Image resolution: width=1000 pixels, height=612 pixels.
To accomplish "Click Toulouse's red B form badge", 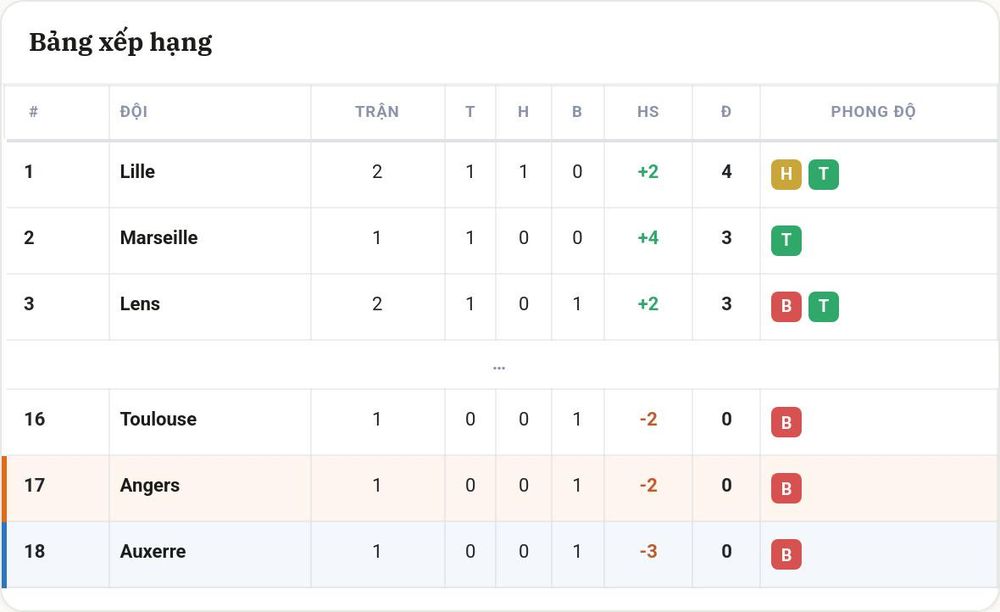I will click(x=786, y=422).
